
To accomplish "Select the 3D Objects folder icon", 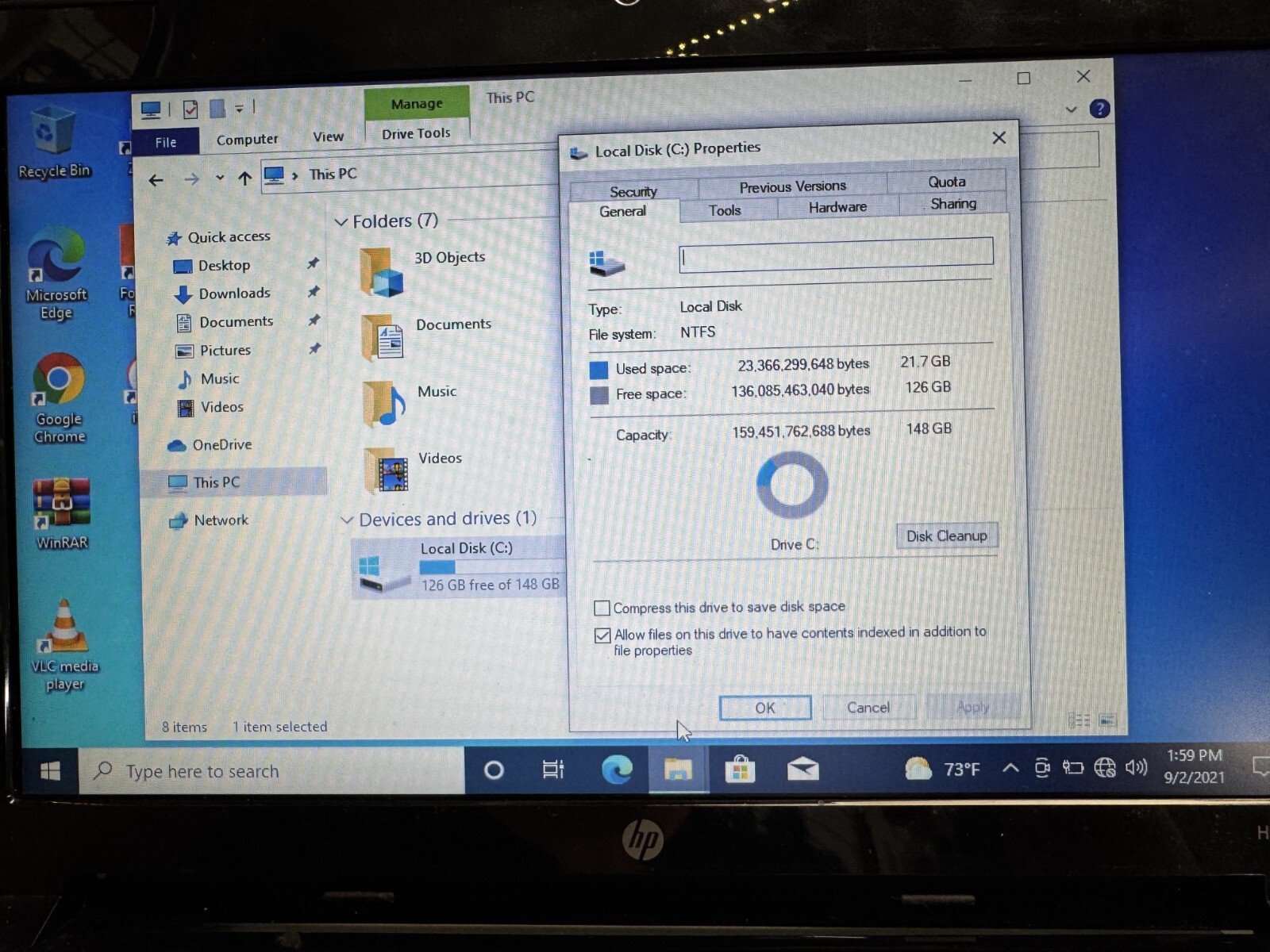I will tap(382, 272).
